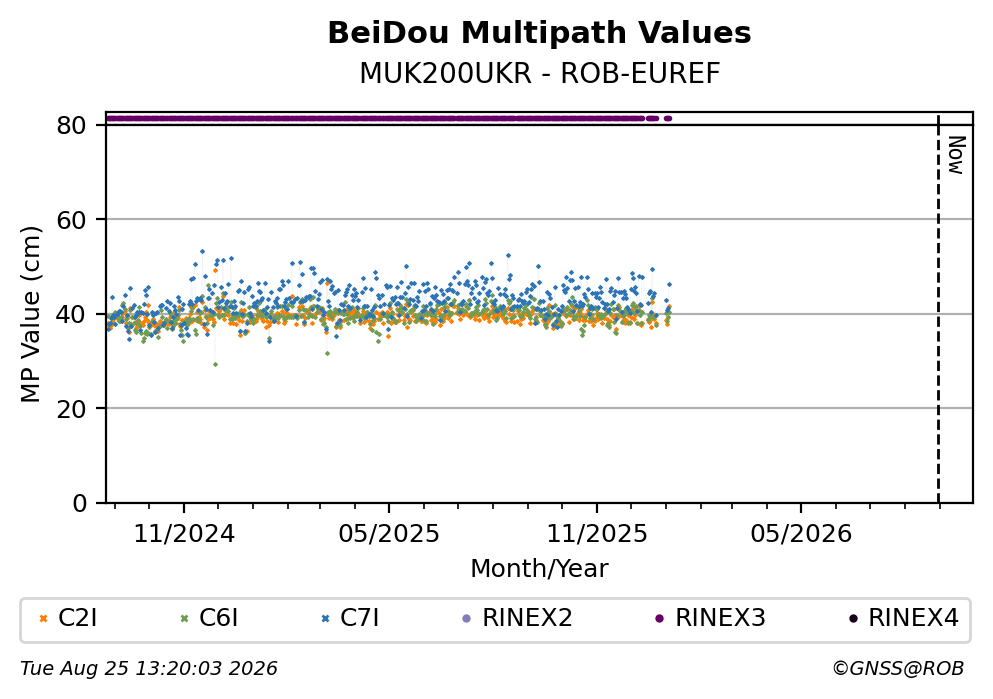
Task: Click the dashed Now marker line
Action: [939, 308]
